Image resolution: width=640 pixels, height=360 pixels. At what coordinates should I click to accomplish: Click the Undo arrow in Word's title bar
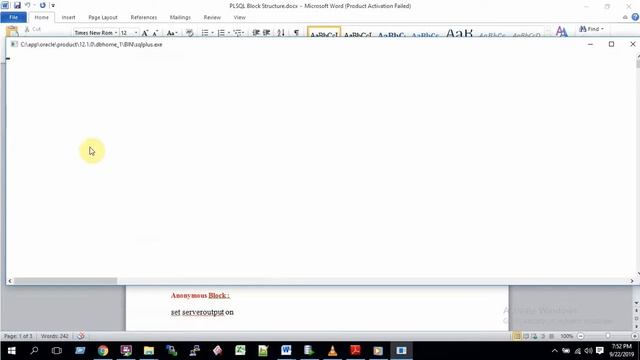pos(28,6)
